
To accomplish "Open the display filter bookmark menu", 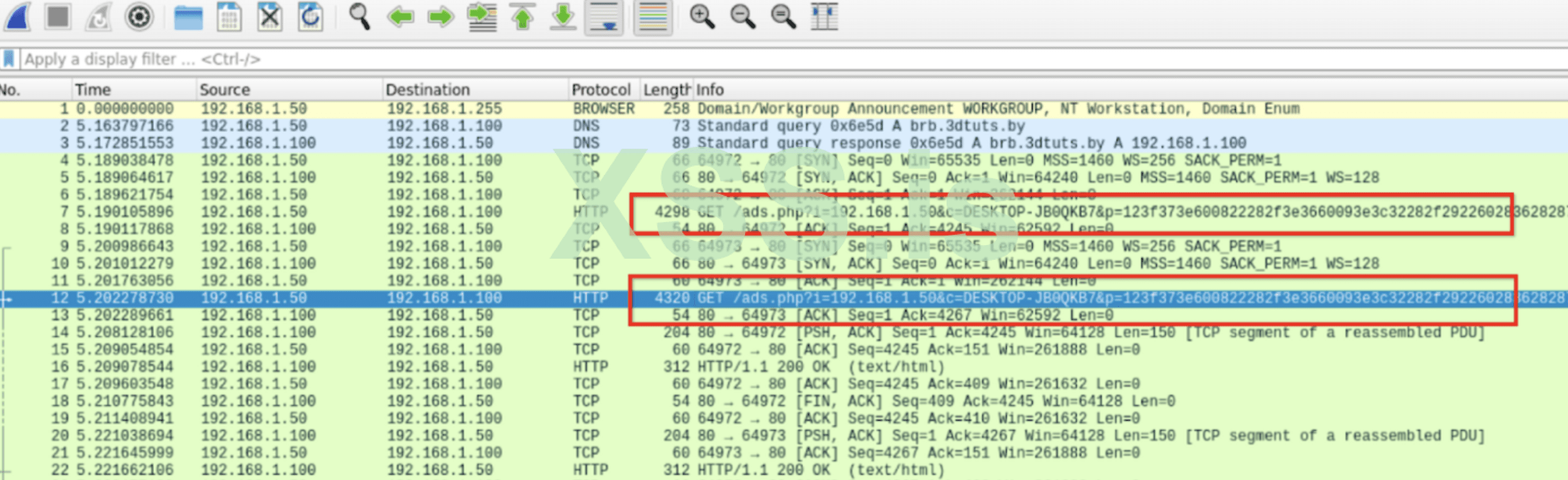I will pos(8,59).
